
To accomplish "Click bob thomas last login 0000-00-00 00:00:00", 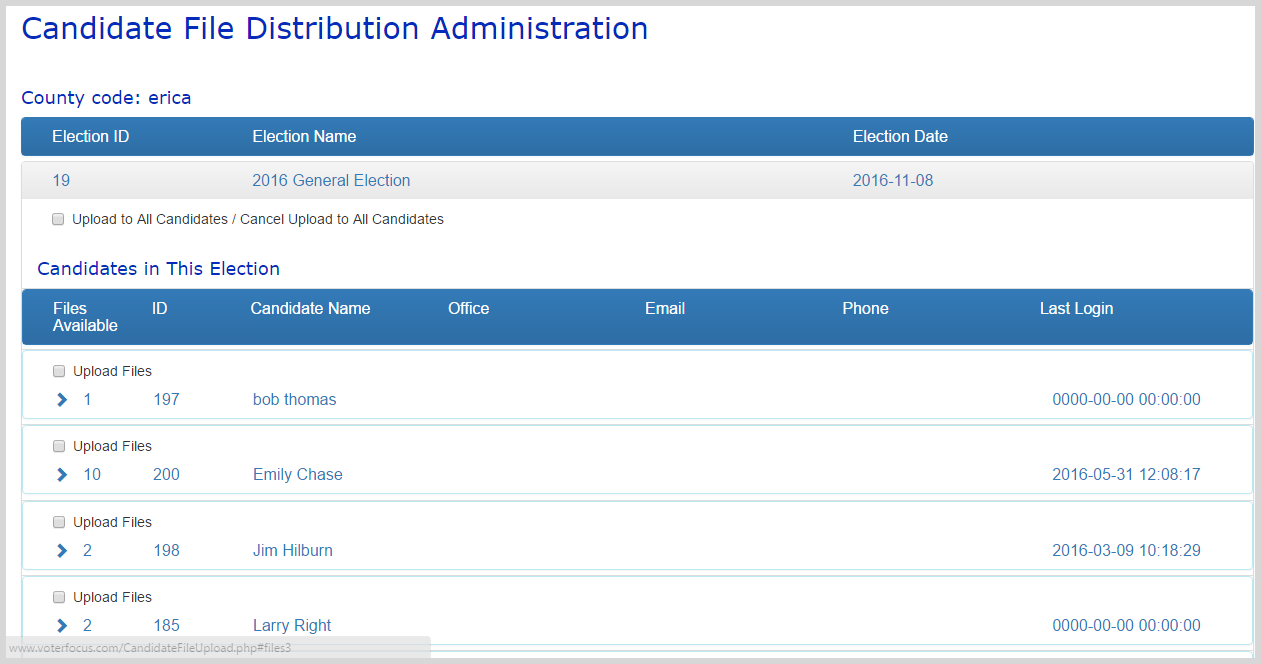I will (x=1126, y=400).
